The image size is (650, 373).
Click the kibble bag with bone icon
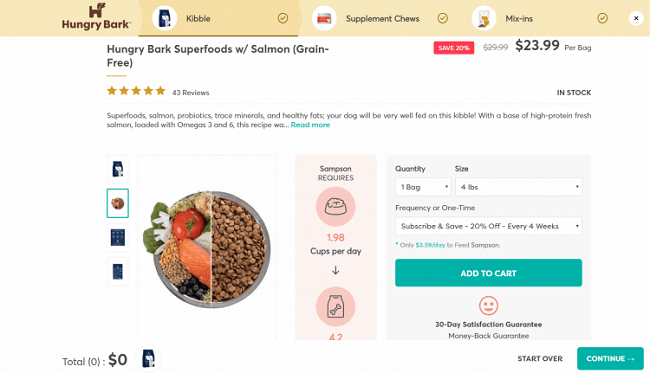335,306
